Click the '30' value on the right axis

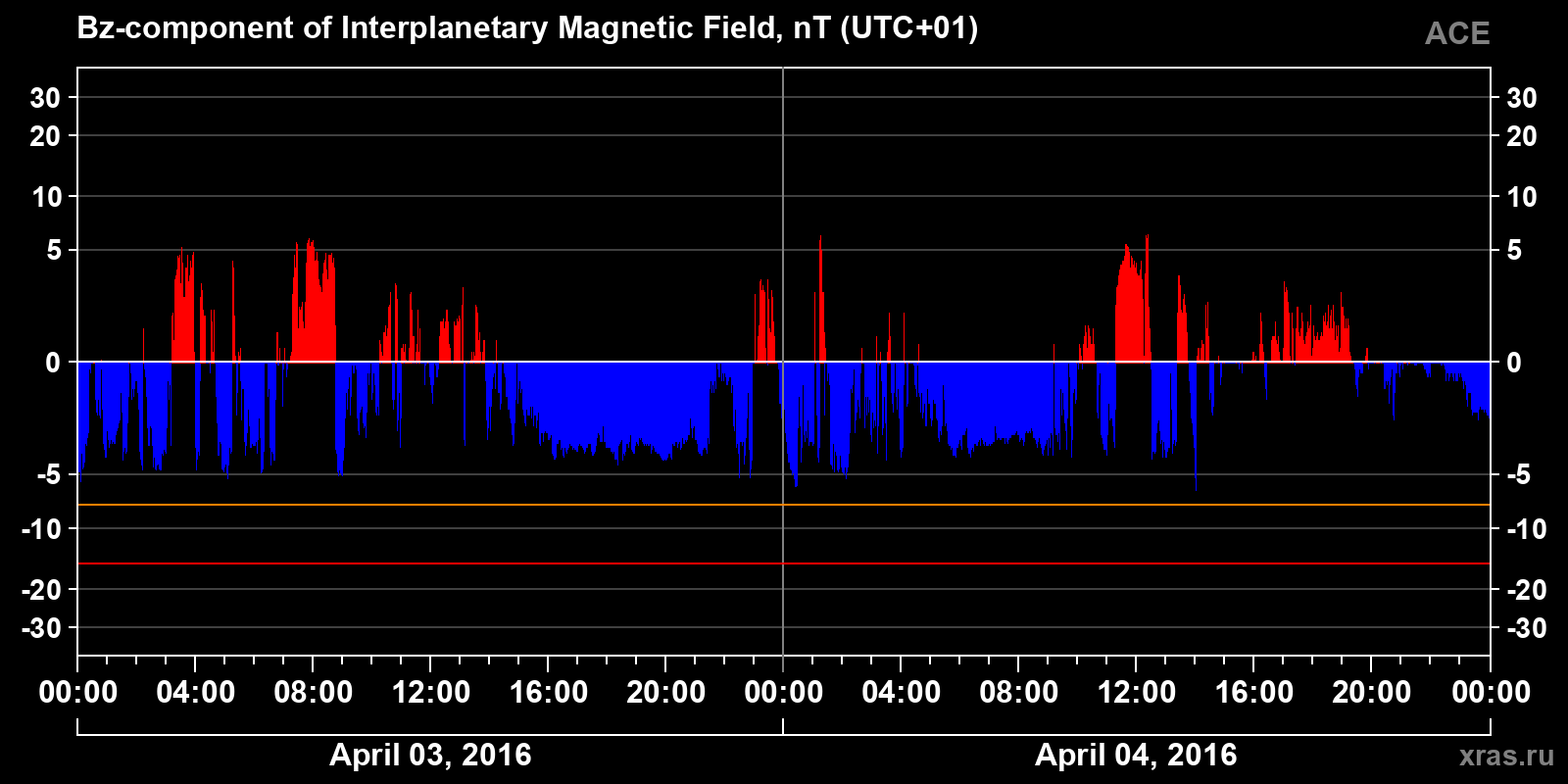1521,98
